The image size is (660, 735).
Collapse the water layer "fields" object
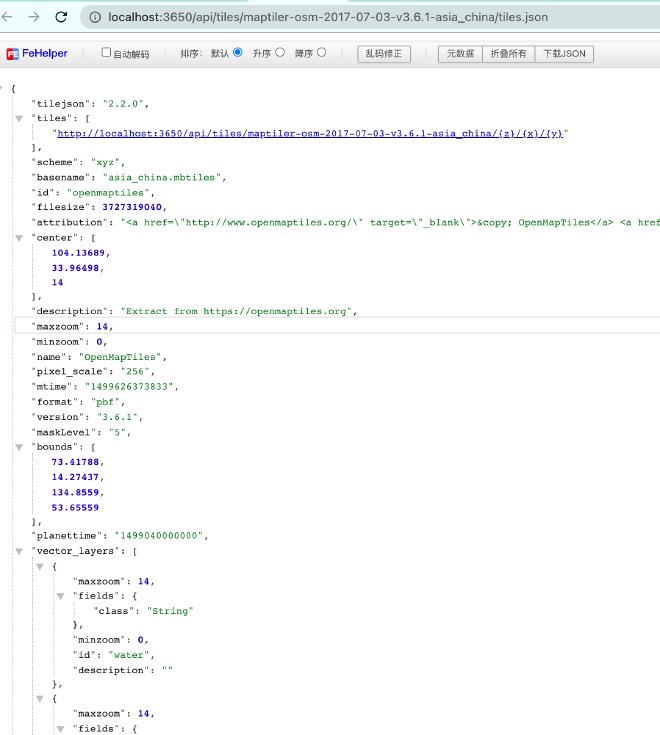[60, 596]
